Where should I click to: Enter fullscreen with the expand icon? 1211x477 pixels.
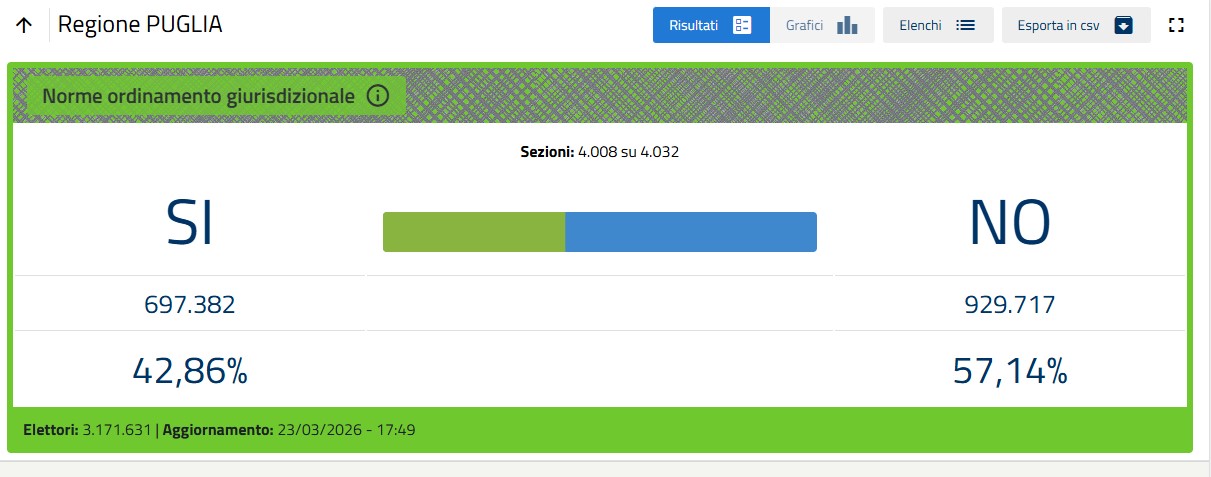[1176, 25]
